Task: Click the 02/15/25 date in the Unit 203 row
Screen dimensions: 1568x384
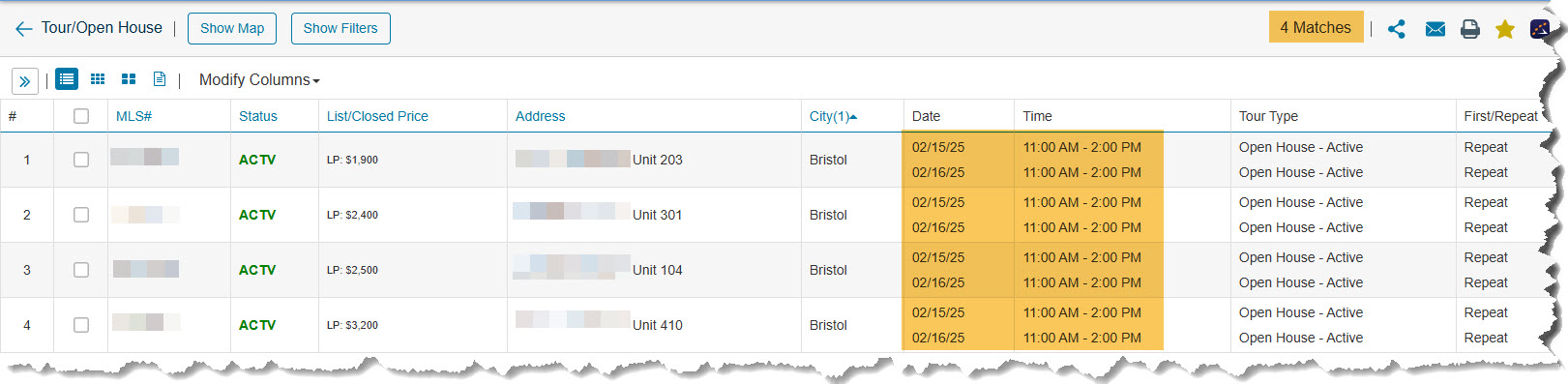Action: pos(938,147)
